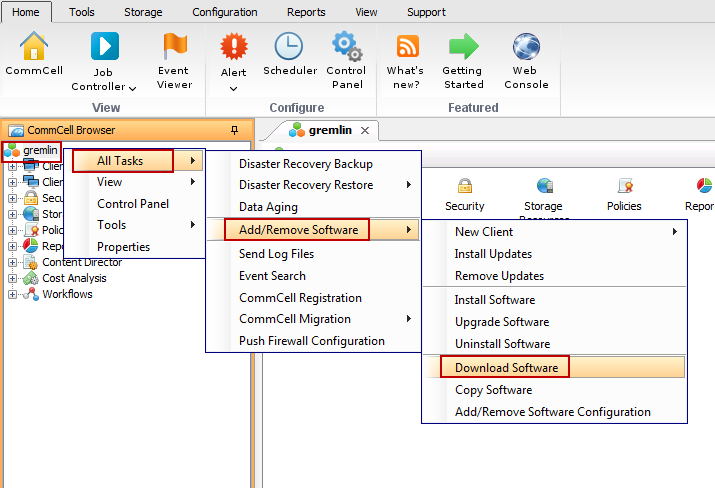
Task: Click the Getting Started arrow icon
Action: 462,47
